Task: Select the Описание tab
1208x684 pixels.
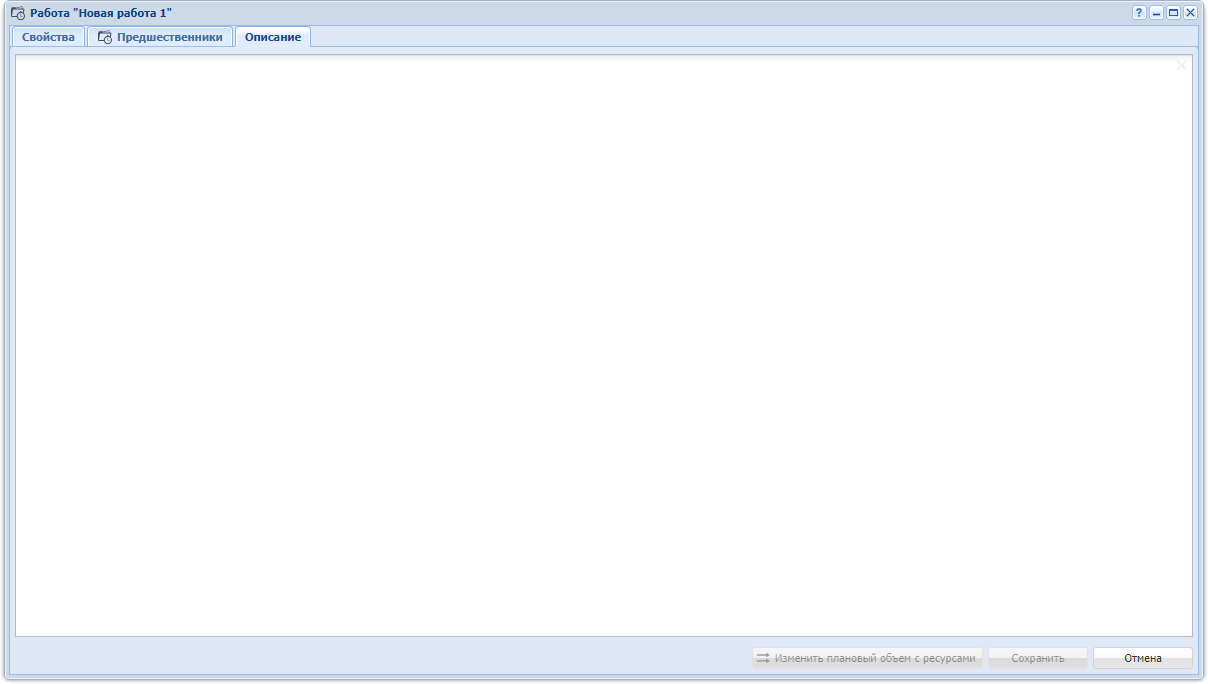Action: pos(273,37)
